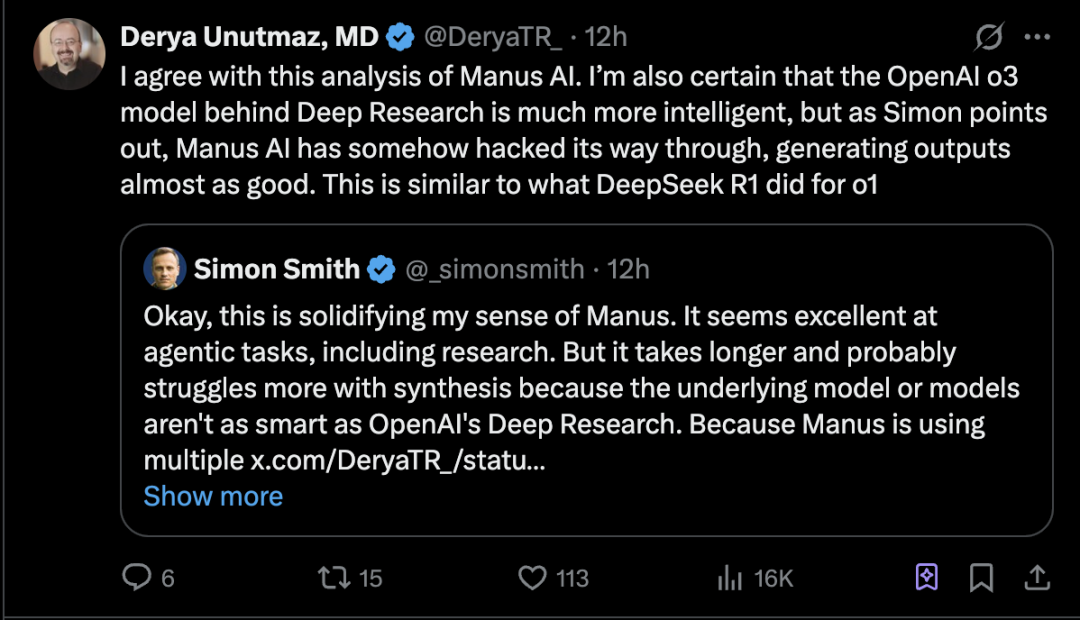
Task: Like the post with 113 likes
Action: coord(533,577)
